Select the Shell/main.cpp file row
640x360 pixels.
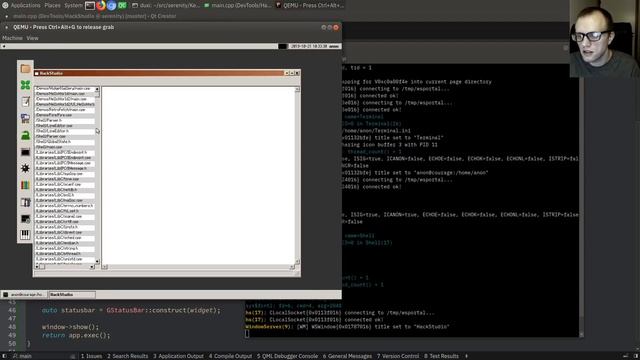(65, 147)
